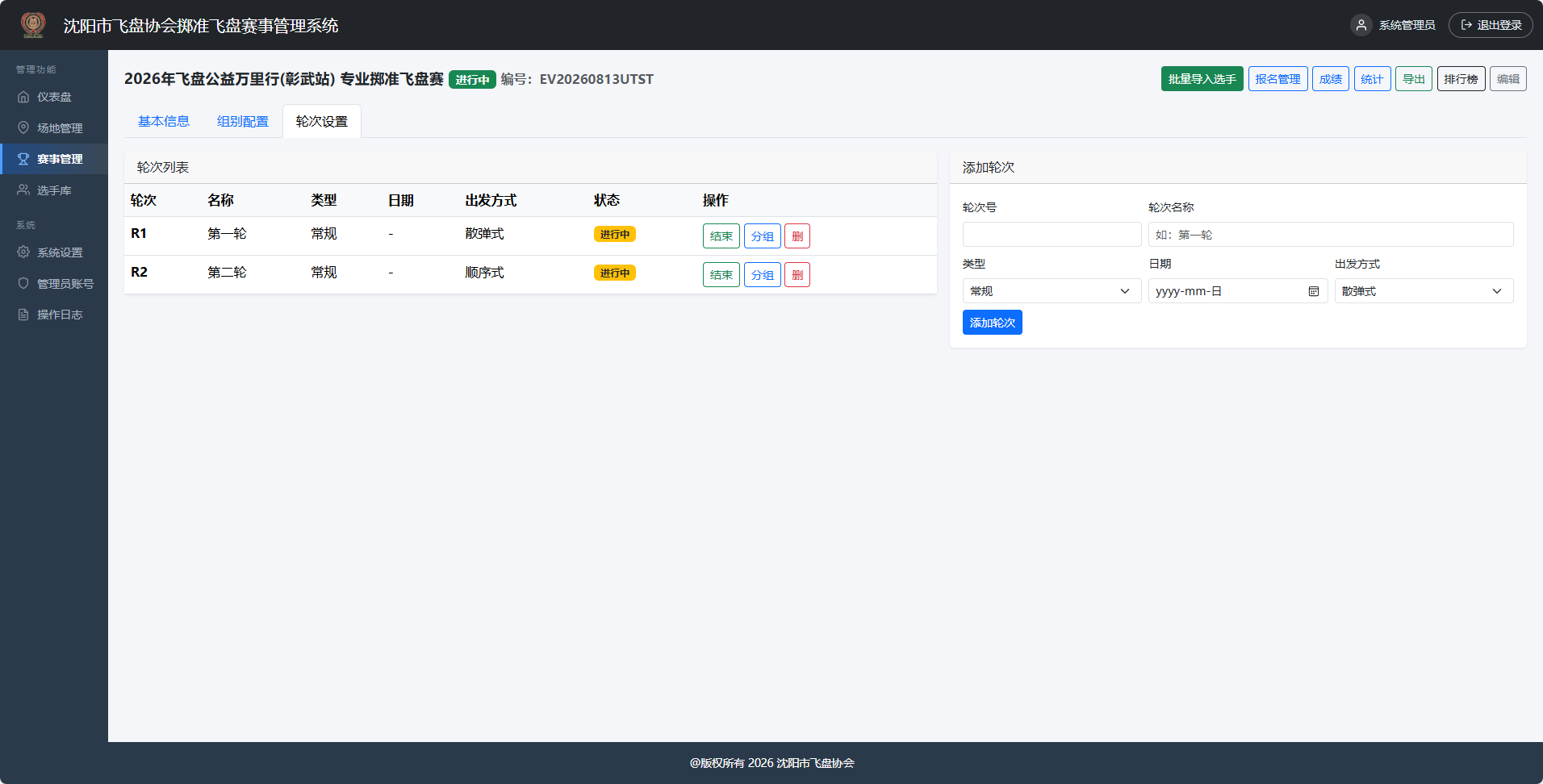Click the R1 round cell
The image size is (1543, 784).
pos(139,233)
